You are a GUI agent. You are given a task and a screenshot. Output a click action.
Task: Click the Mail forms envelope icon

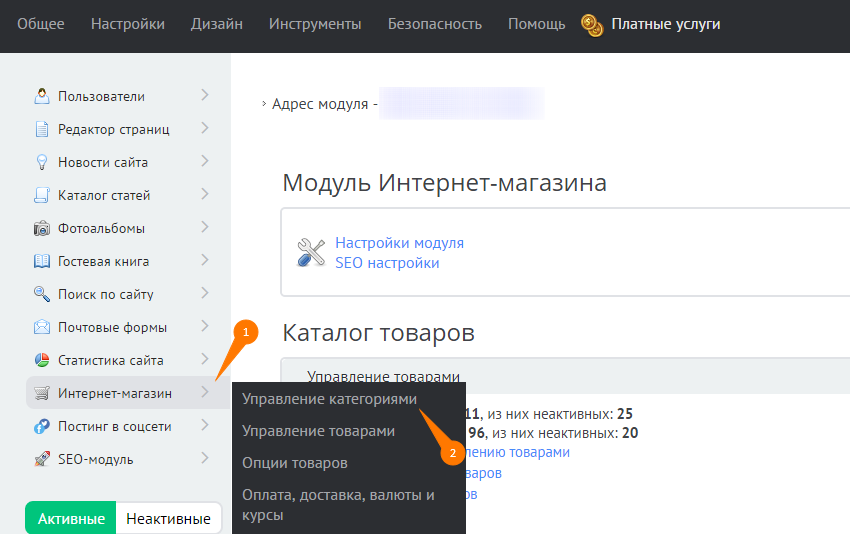click(42, 328)
